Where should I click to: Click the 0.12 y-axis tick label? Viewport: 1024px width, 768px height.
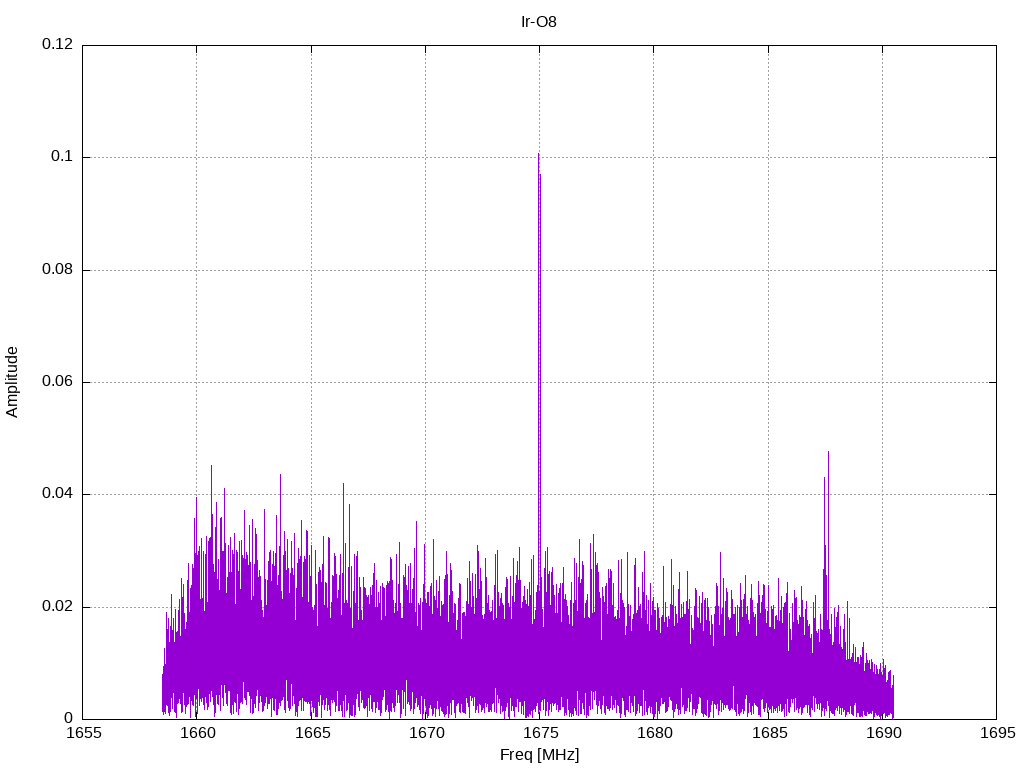coord(57,44)
